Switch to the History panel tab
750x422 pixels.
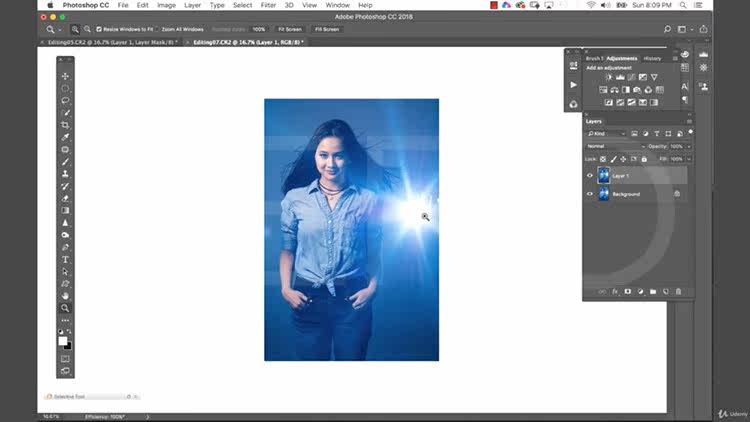[652, 58]
